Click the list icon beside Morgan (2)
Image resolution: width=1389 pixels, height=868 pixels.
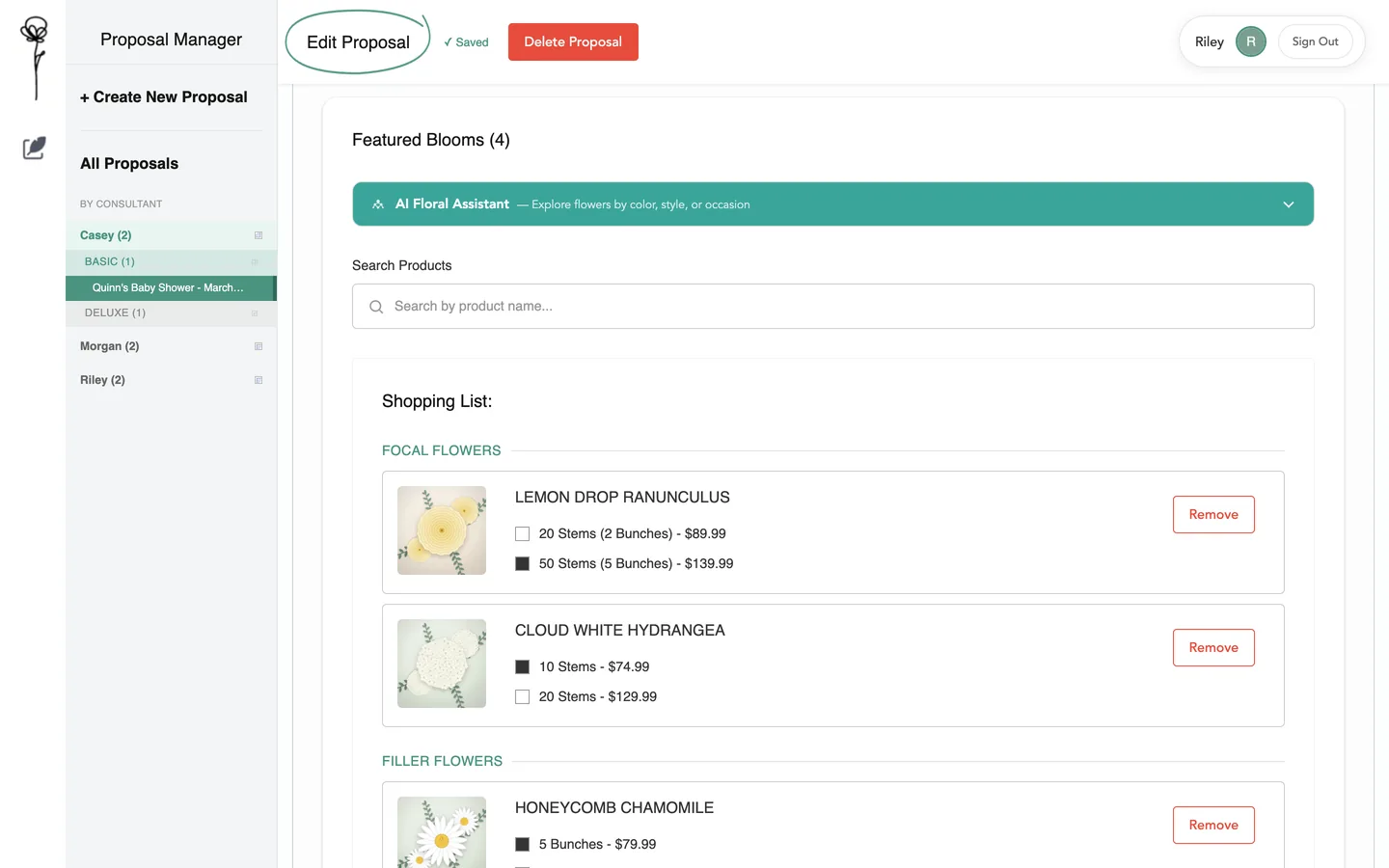259,346
